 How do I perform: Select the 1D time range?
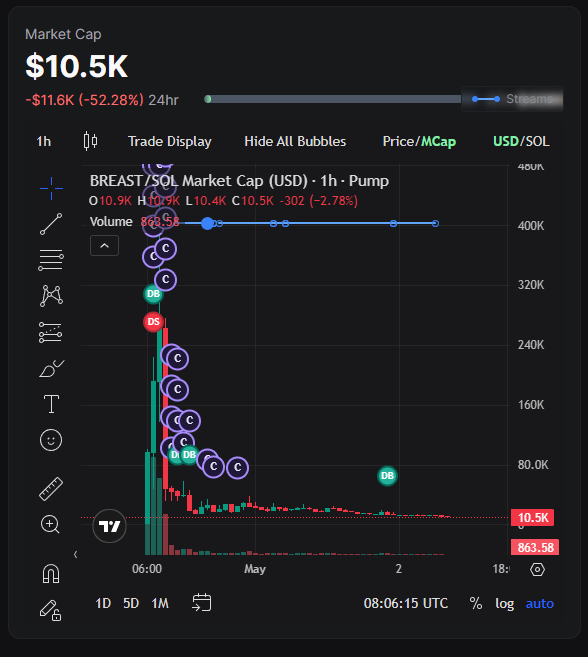(103, 603)
